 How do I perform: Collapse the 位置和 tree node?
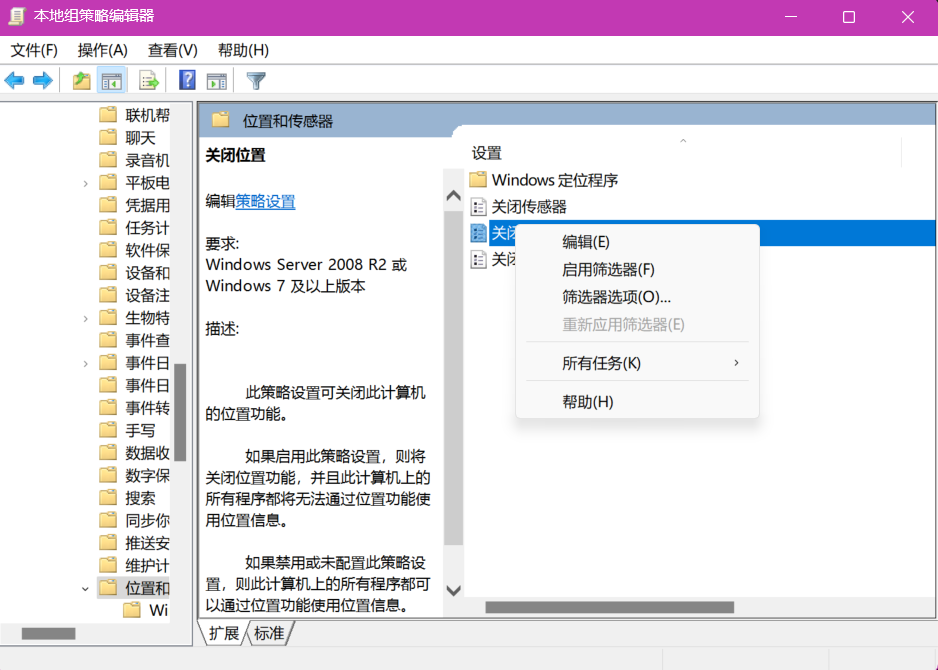(85, 589)
